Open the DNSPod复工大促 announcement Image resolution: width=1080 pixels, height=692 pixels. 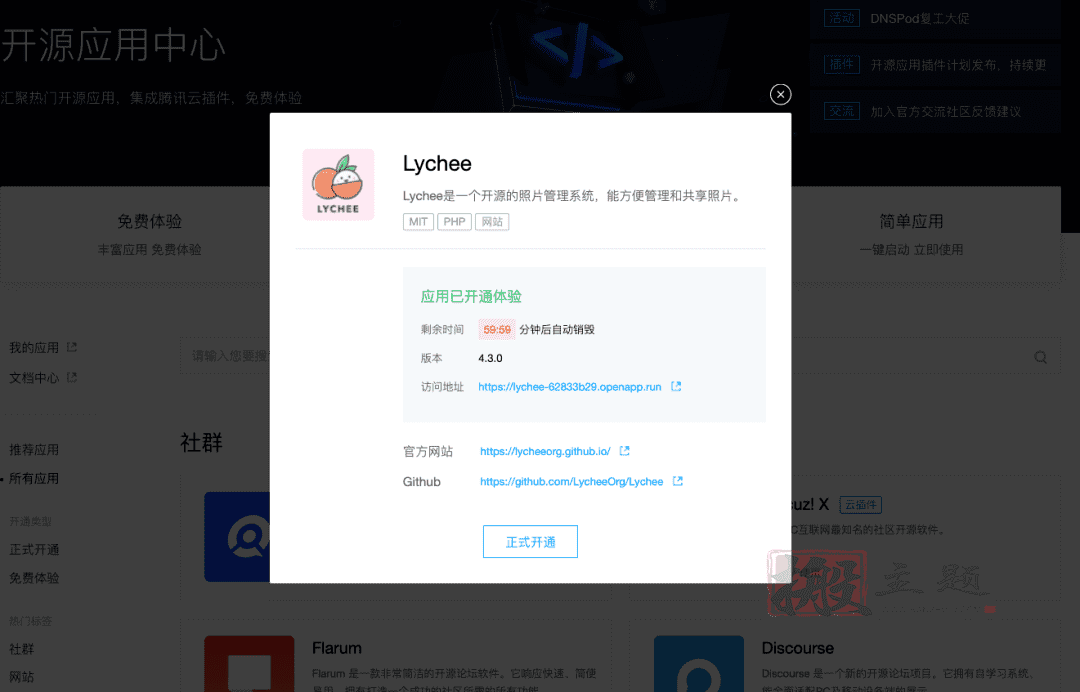pos(920,19)
